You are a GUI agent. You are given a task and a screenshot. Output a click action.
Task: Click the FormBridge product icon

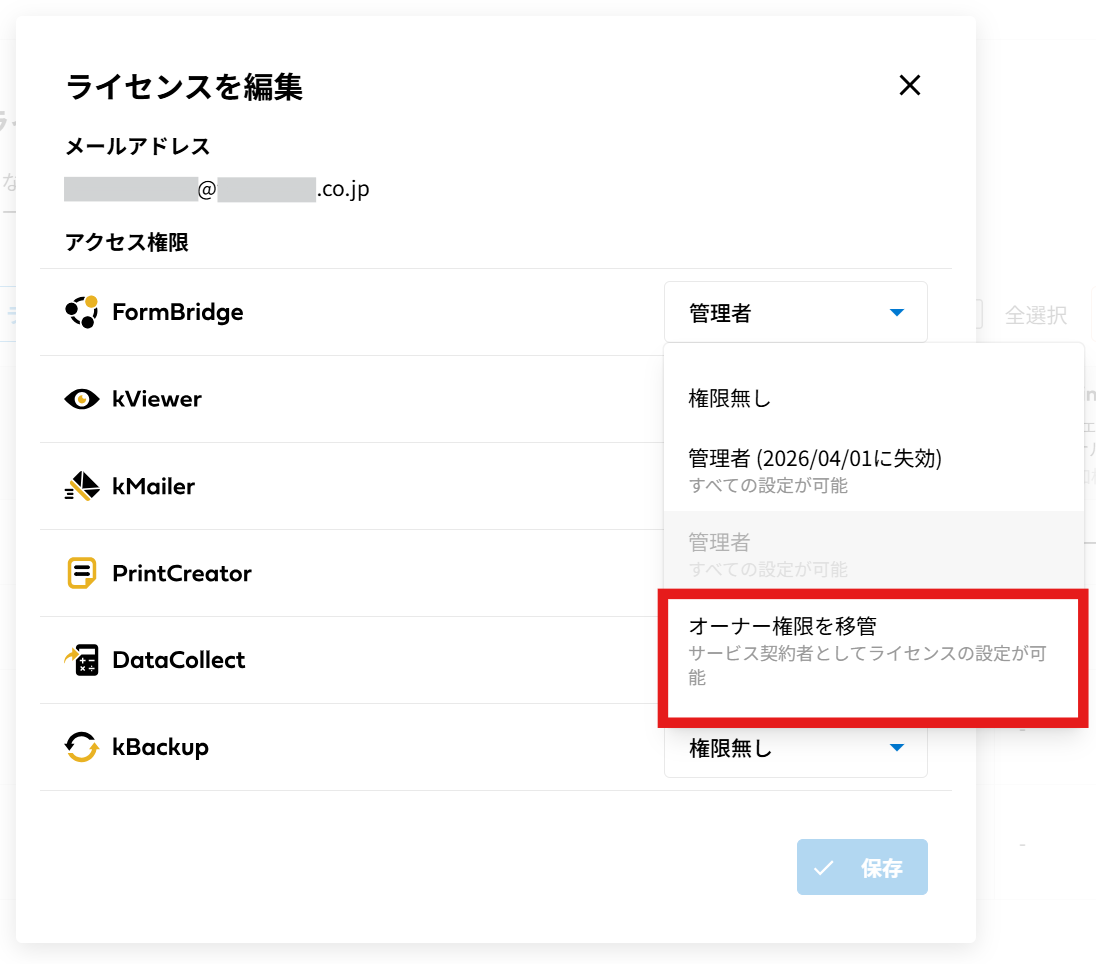tap(81, 312)
